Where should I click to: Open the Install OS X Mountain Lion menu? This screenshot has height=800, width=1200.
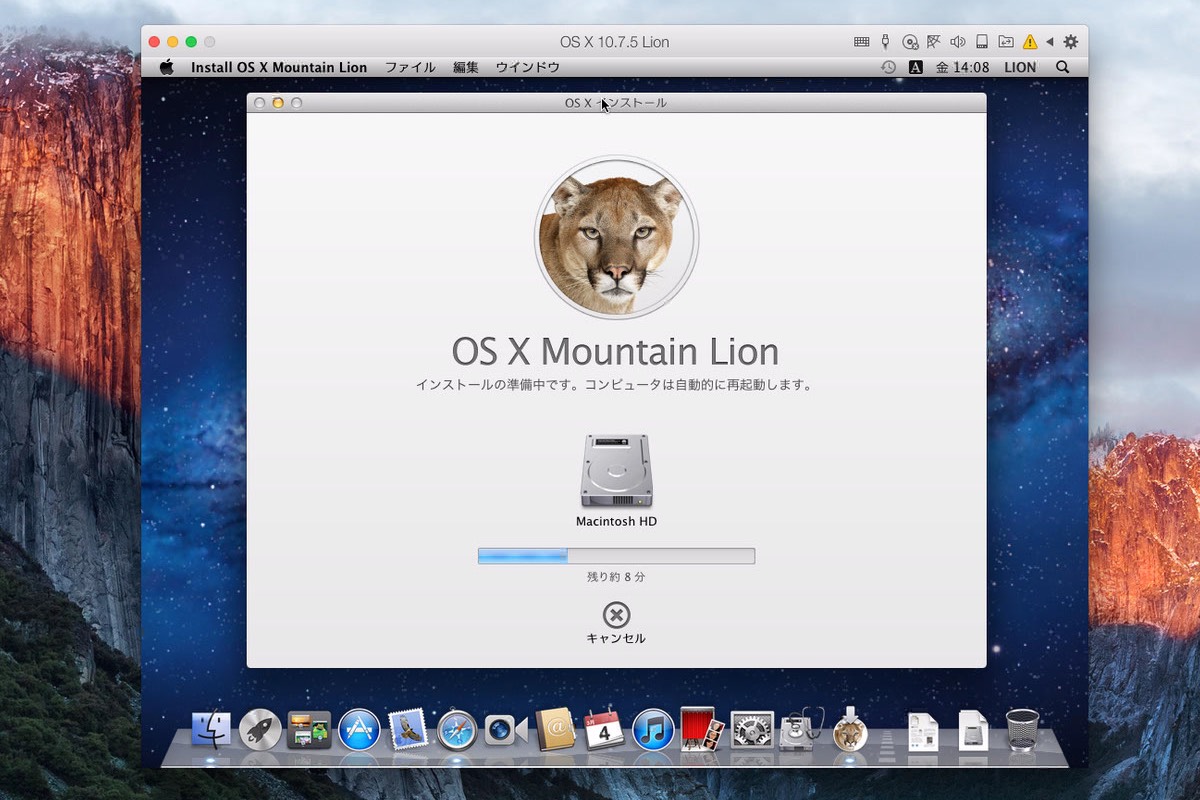click(x=279, y=67)
